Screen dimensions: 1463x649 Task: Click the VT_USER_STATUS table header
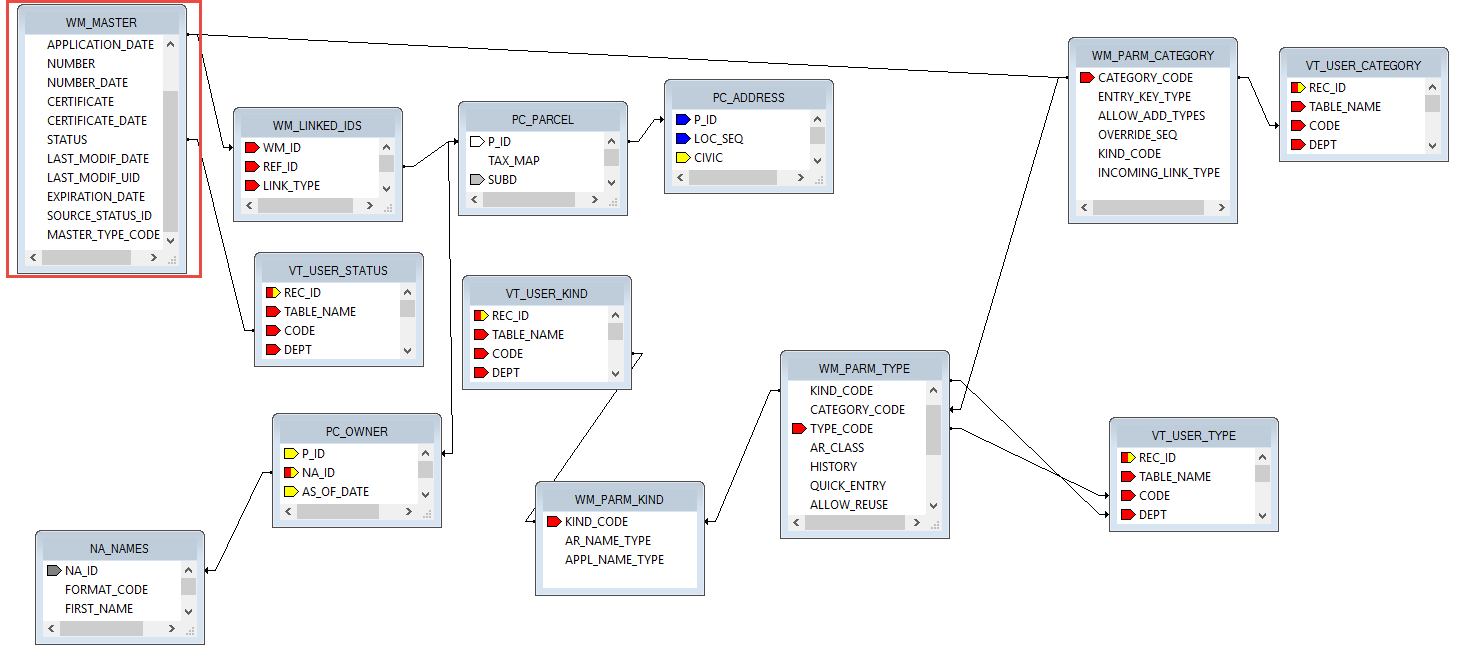coord(338,270)
